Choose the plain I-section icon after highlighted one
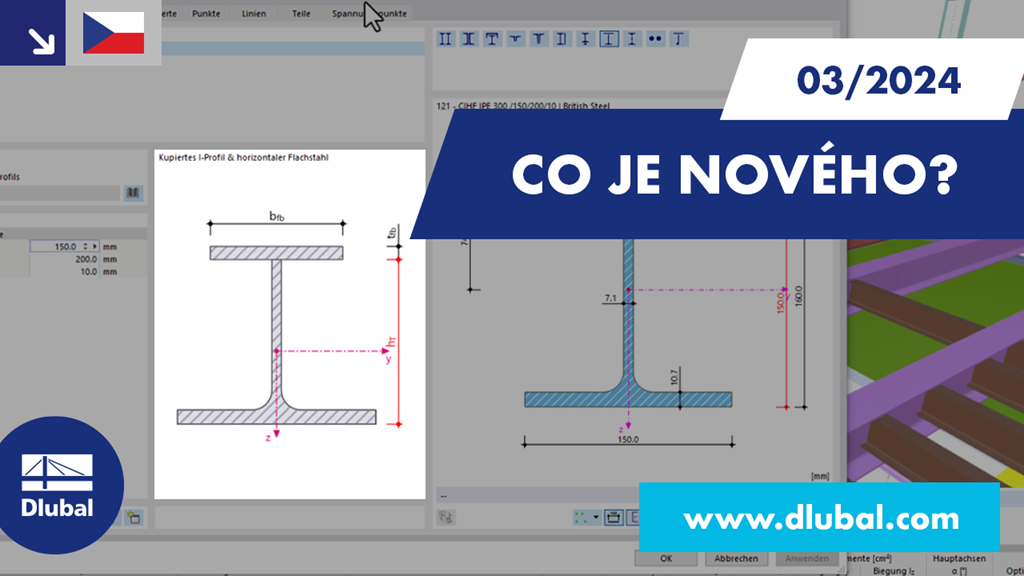The width and height of the screenshot is (1024, 576). point(632,39)
